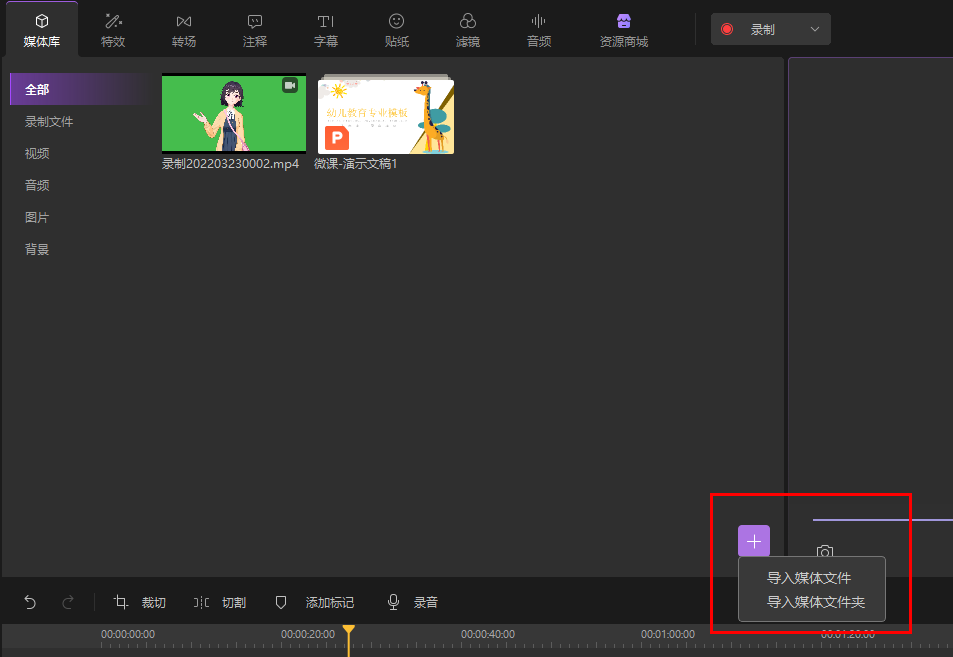Switch to the 特效 effects tab

click(x=113, y=30)
